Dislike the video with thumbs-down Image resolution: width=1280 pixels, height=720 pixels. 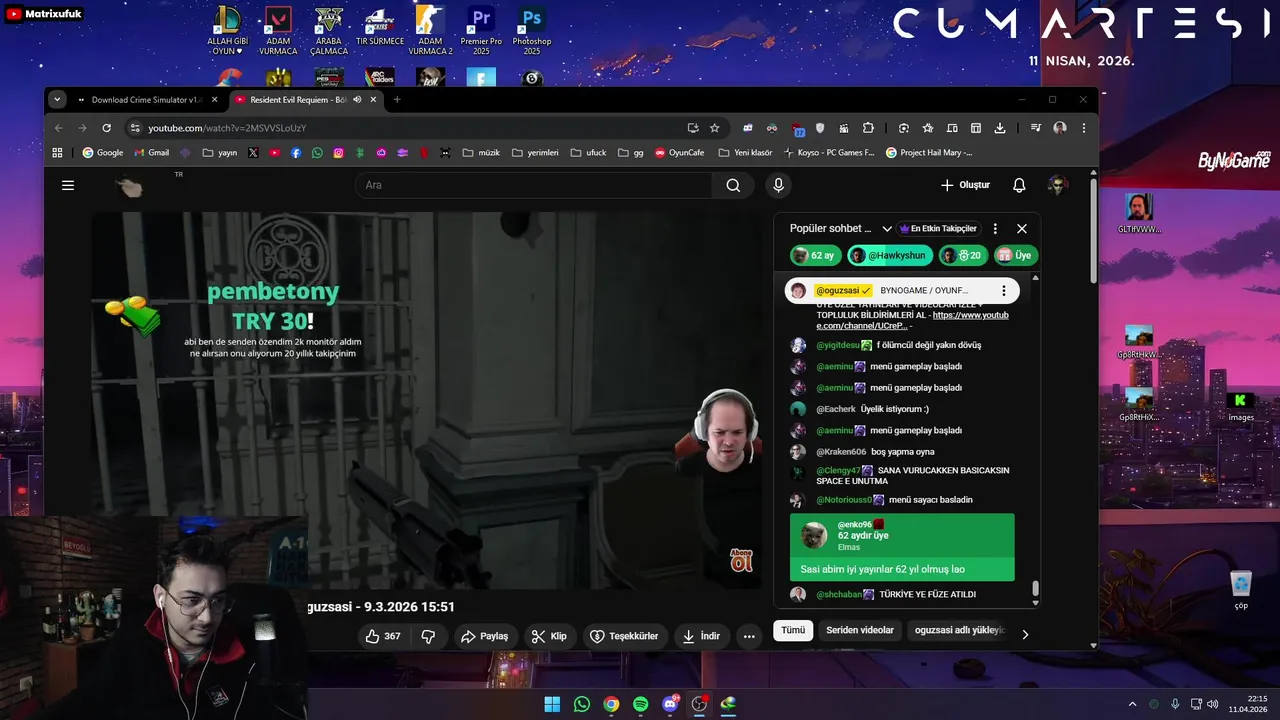pos(428,636)
